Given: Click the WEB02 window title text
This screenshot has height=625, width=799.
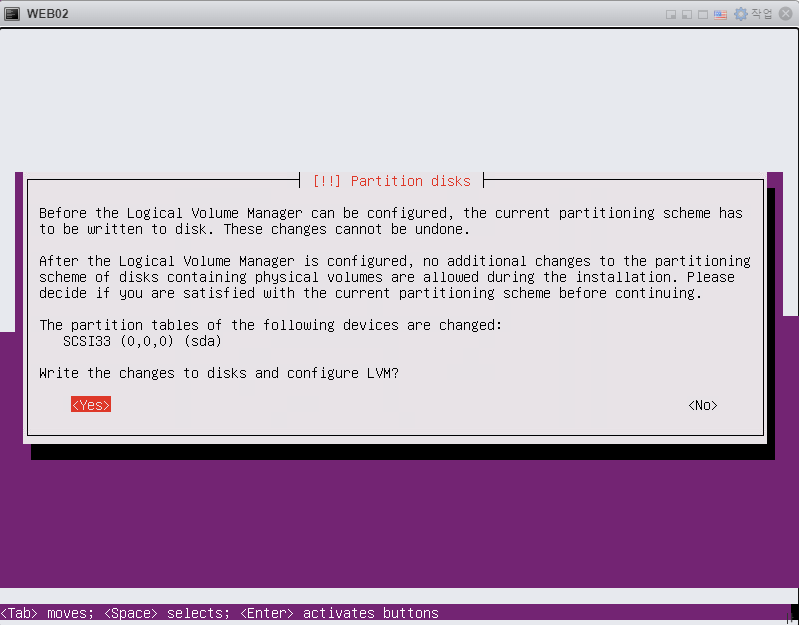Looking at the screenshot, I should point(47,14).
